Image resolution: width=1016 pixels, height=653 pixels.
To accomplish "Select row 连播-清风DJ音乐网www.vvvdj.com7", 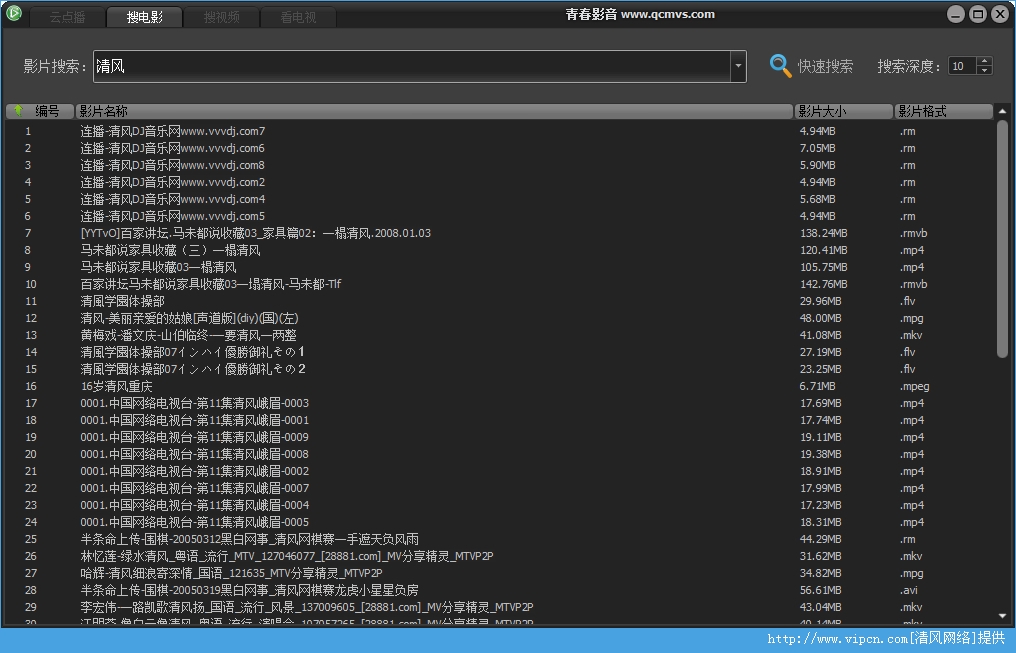I will tap(499, 131).
